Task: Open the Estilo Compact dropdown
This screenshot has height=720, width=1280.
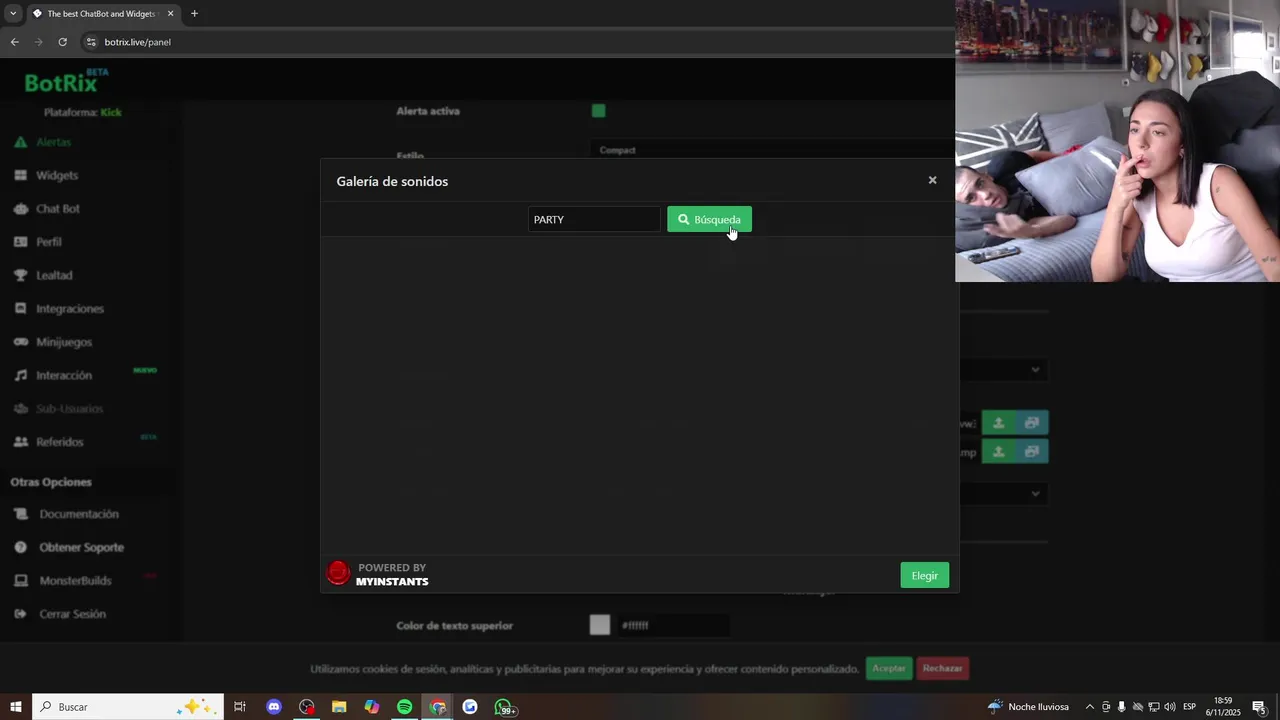Action: pos(770,150)
